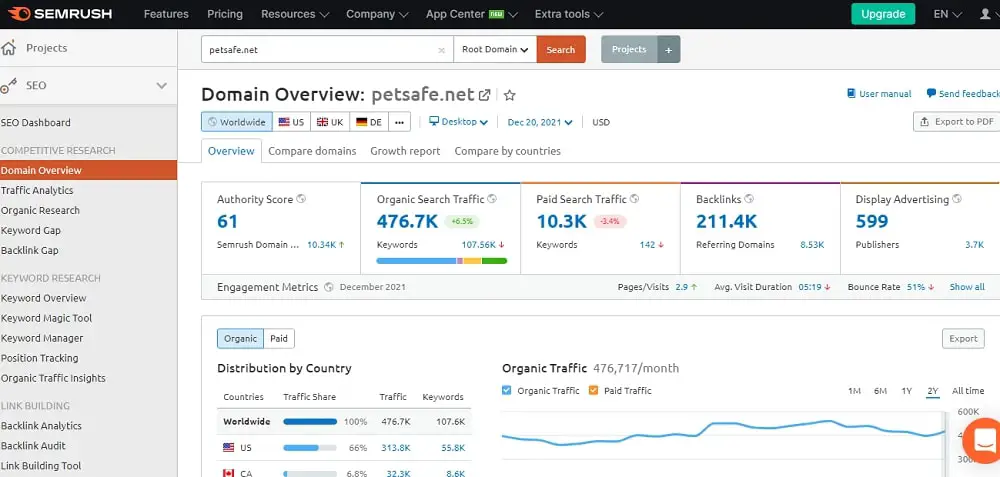The height and width of the screenshot is (477, 1000).
Task: Click the green Upgrade button
Action: point(883,14)
